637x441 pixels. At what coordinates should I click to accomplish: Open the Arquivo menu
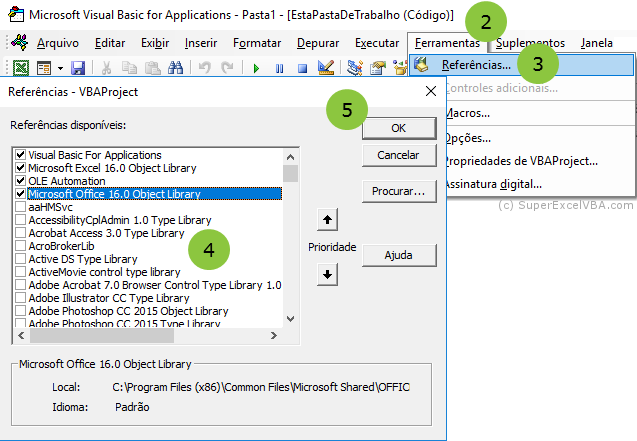(58, 43)
